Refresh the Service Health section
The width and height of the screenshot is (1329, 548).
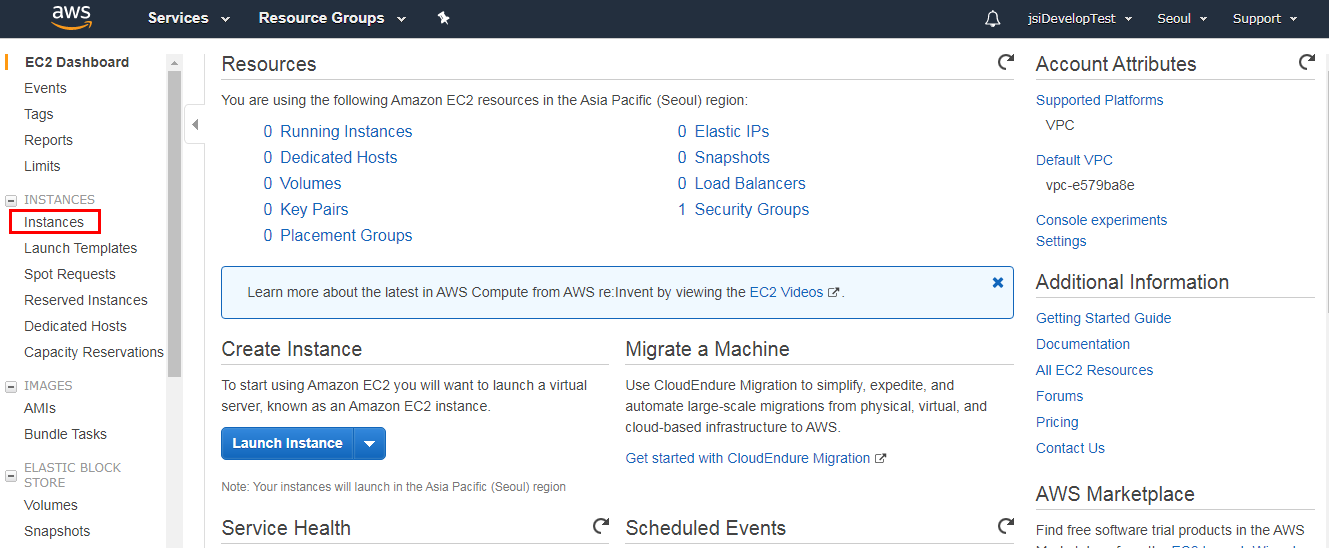click(x=600, y=526)
